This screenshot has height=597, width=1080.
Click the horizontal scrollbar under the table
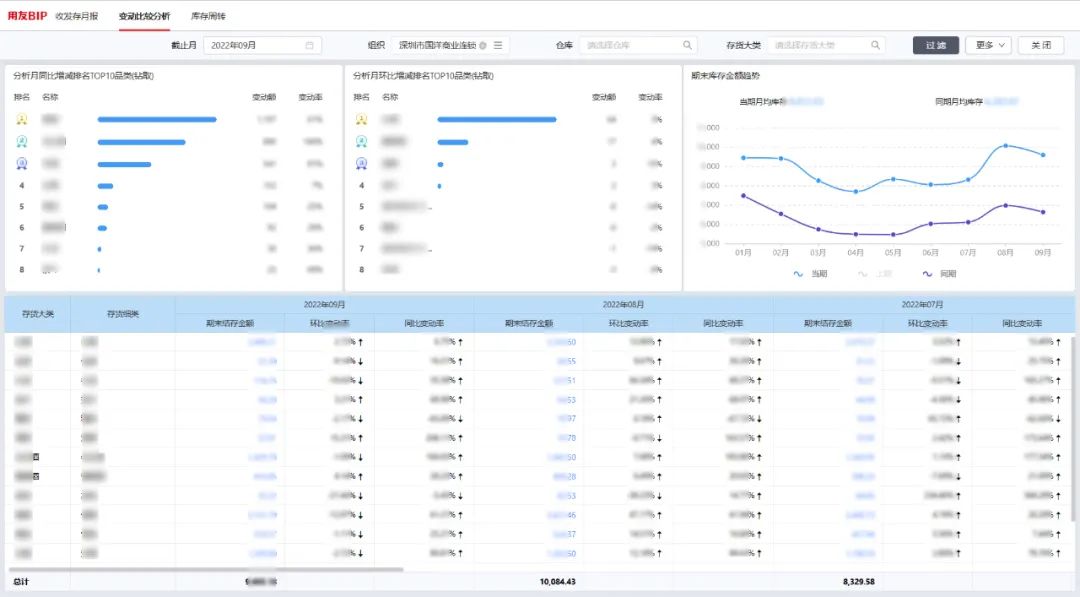[x=205, y=569]
